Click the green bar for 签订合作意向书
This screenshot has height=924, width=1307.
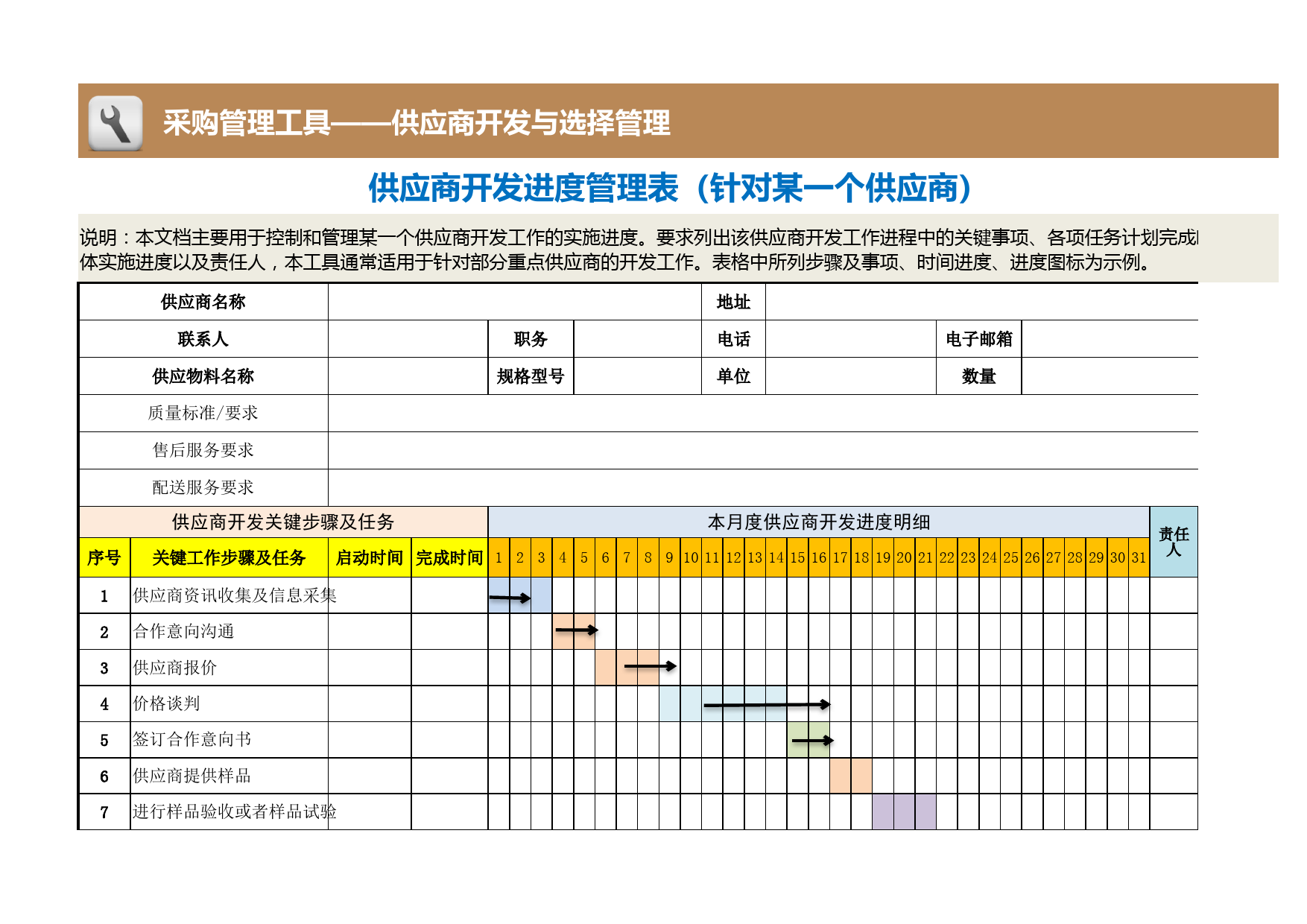coord(808,740)
